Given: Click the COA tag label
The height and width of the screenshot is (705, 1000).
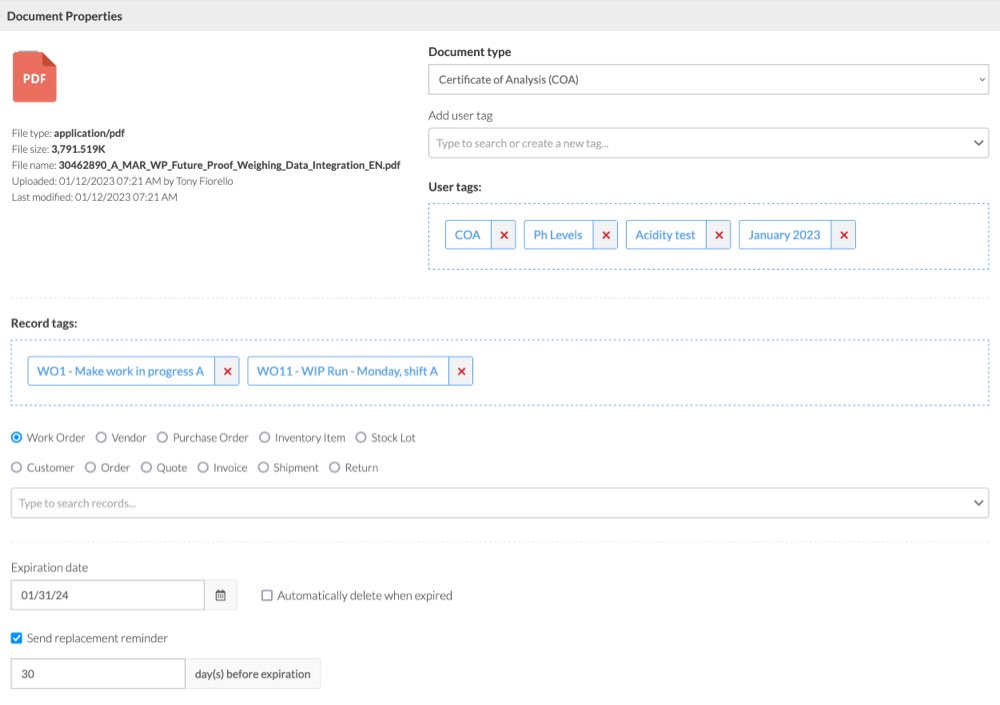Looking at the screenshot, I should click(x=467, y=235).
